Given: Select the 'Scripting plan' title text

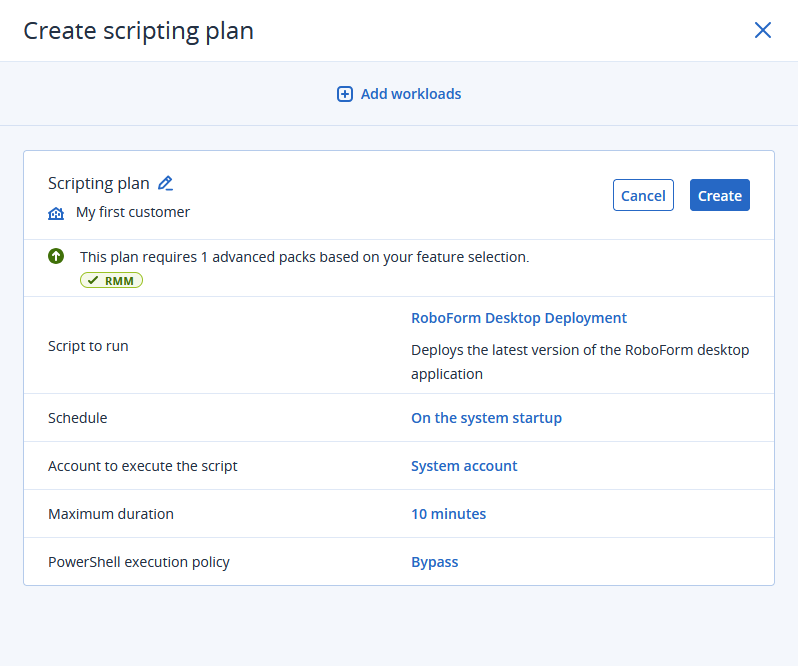Looking at the screenshot, I should click(99, 183).
